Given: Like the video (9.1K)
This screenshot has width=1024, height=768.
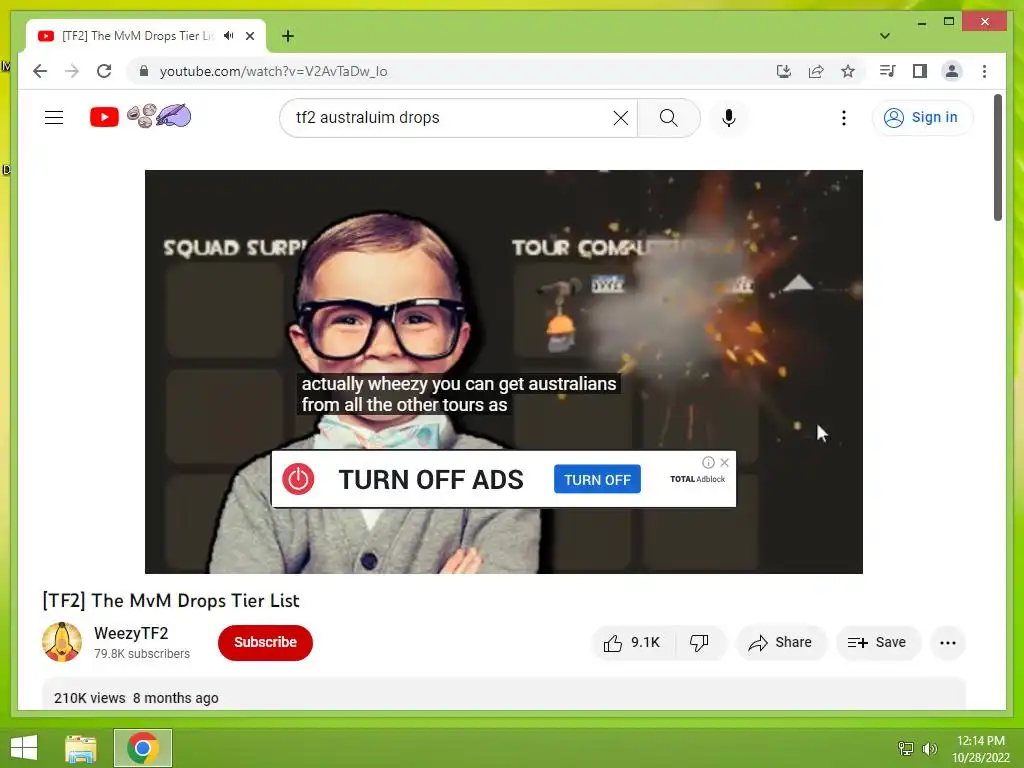Looking at the screenshot, I should (x=633, y=643).
